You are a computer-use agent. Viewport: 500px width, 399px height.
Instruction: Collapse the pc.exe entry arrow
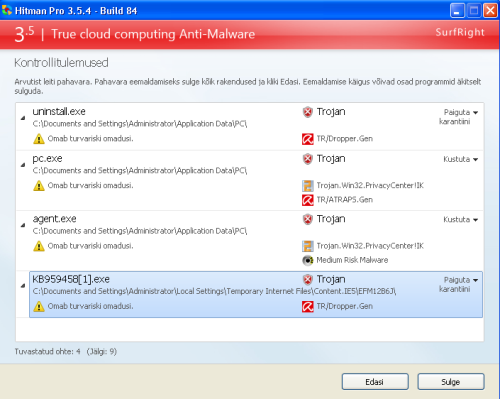tap(23, 165)
